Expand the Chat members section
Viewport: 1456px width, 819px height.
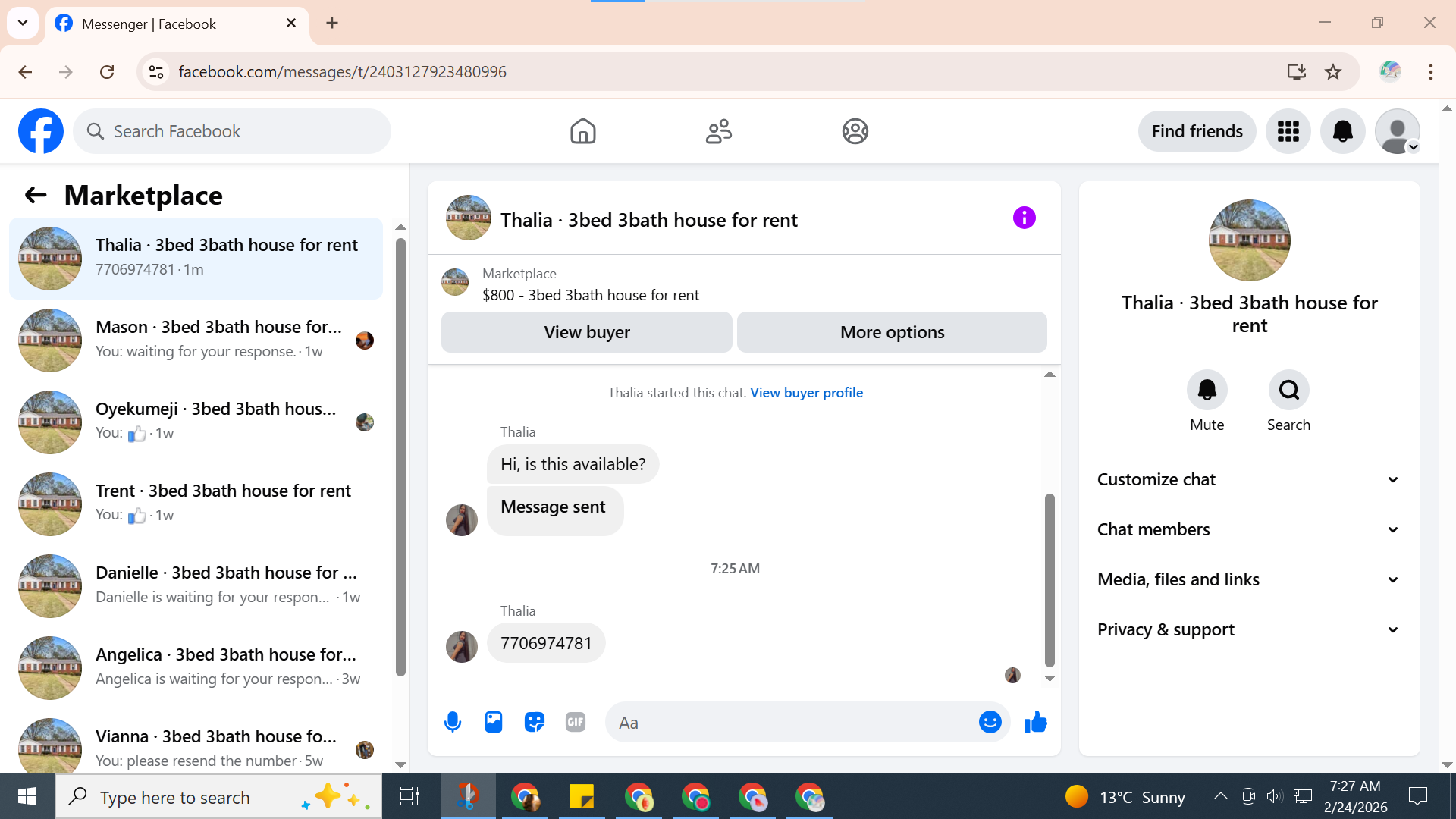(1247, 529)
